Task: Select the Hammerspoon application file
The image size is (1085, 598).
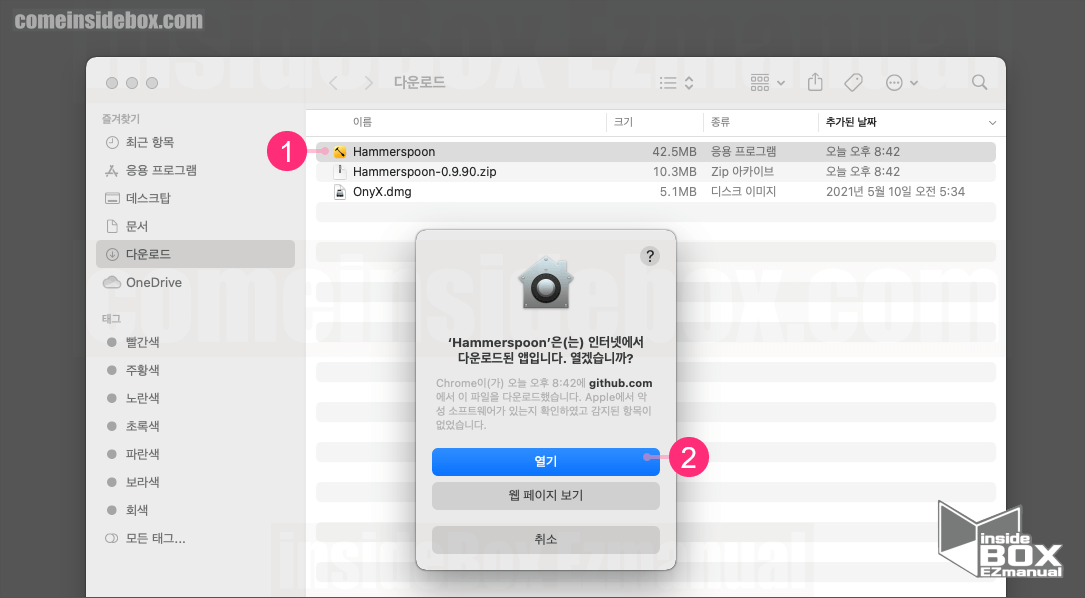Action: click(x=393, y=152)
